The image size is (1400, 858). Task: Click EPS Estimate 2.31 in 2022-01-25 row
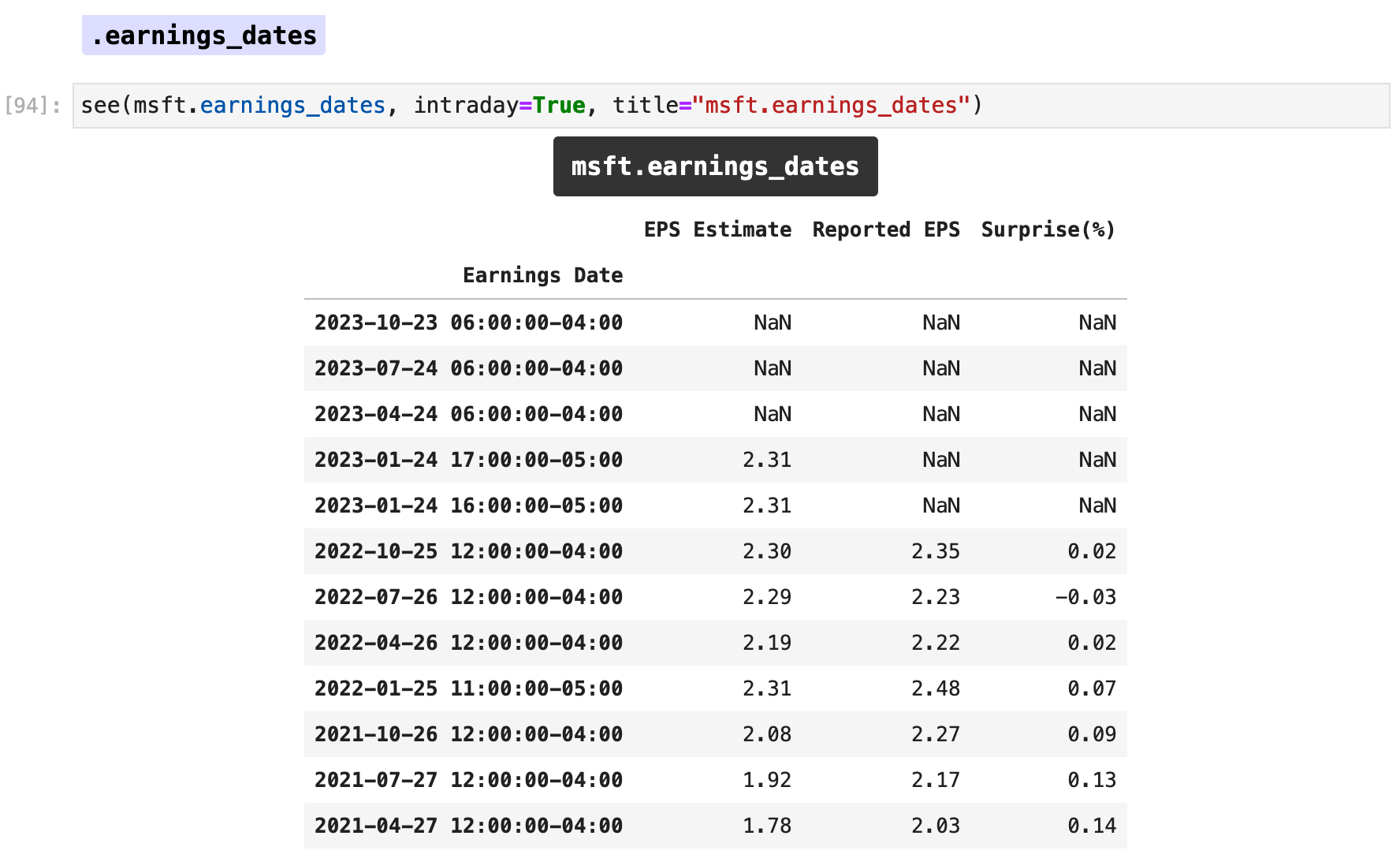tap(767, 688)
